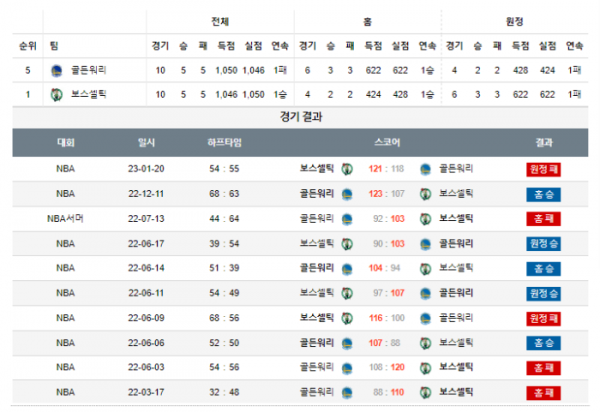Click the Warriors logo in the 22-06-14 match row

(x=347, y=269)
